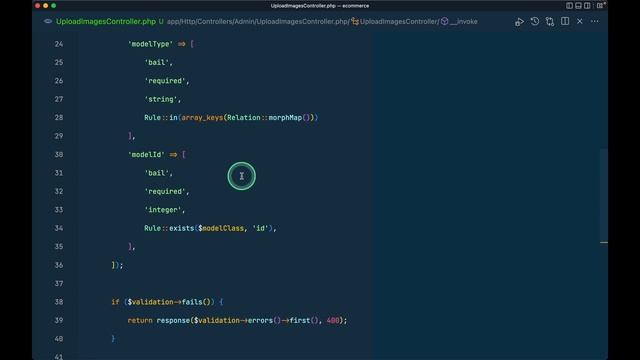Click the PHP file icon in the tab
The width and height of the screenshot is (640, 360).
pyautogui.click(x=48, y=21)
